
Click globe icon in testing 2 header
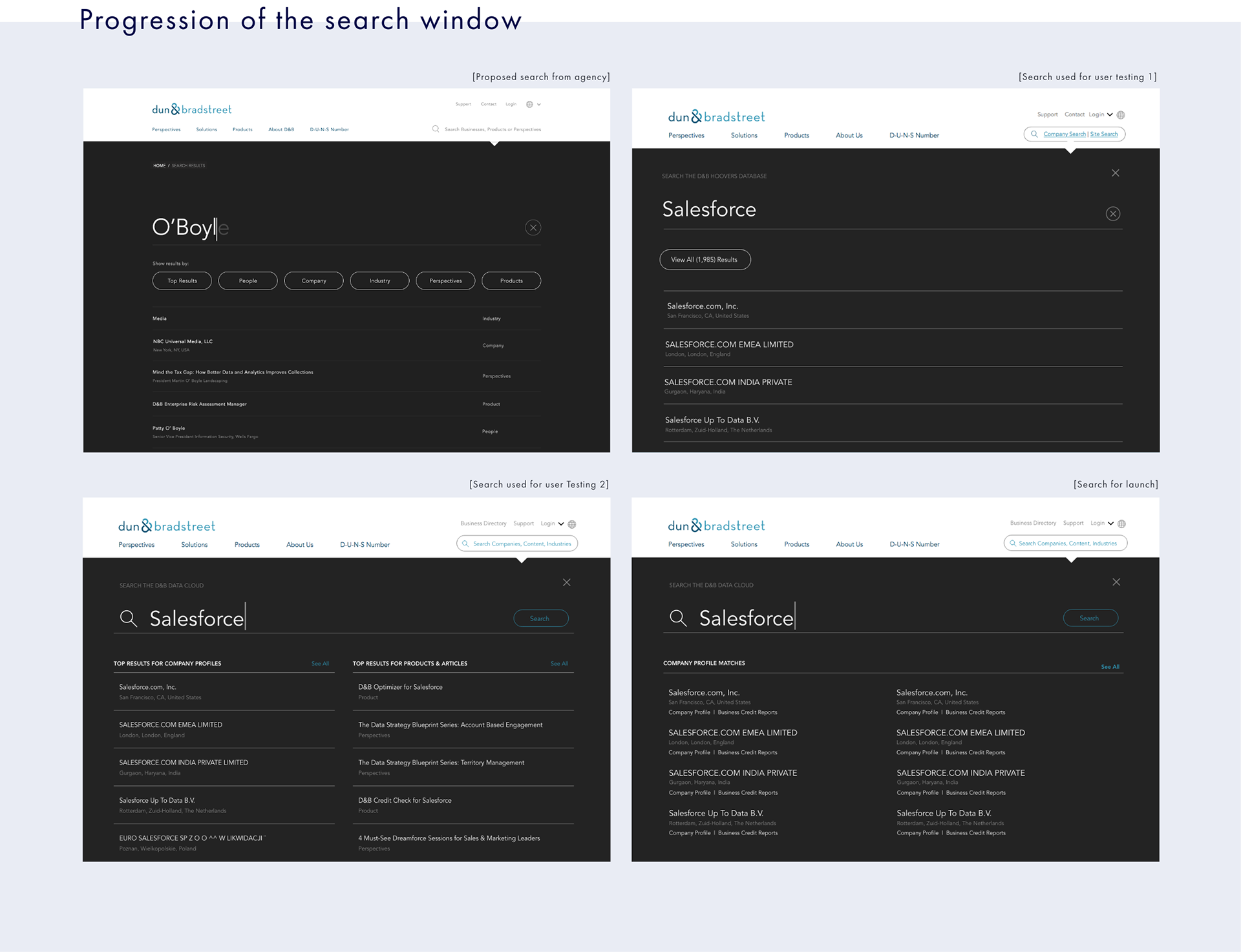tap(572, 524)
